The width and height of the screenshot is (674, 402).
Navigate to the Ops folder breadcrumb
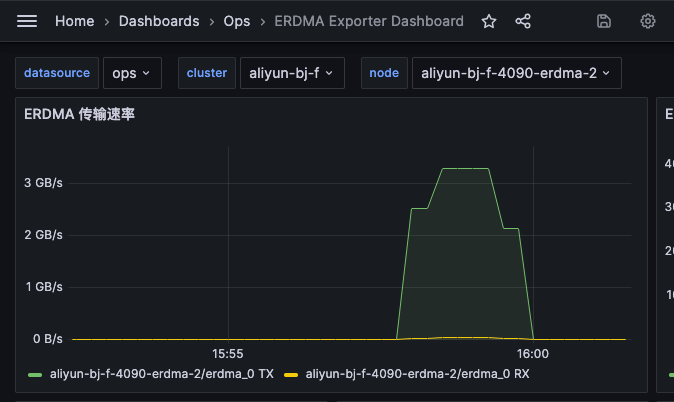coord(237,21)
